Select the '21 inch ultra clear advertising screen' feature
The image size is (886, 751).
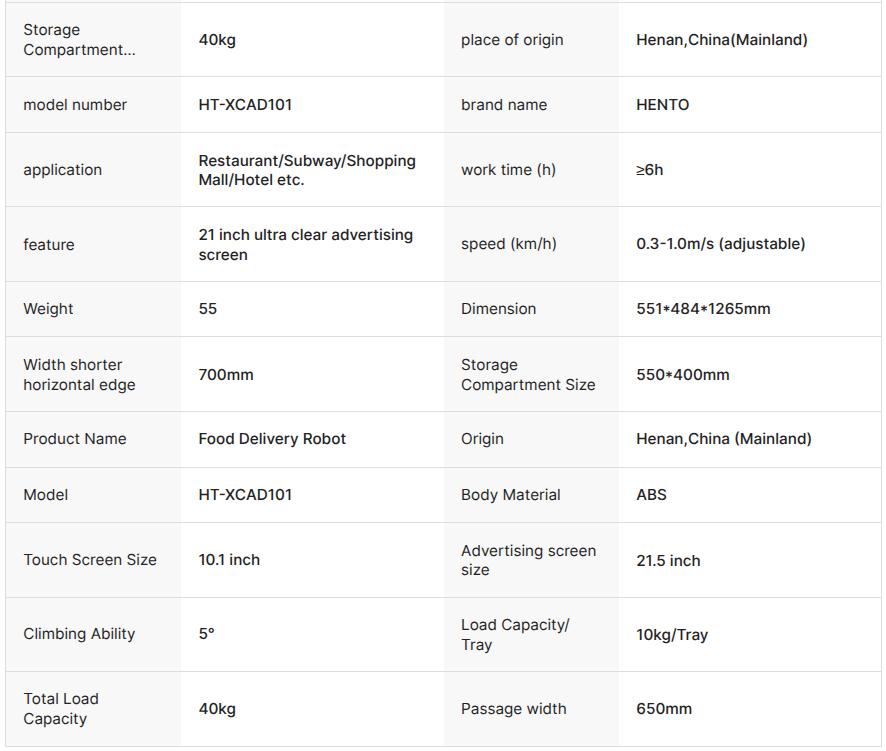306,244
